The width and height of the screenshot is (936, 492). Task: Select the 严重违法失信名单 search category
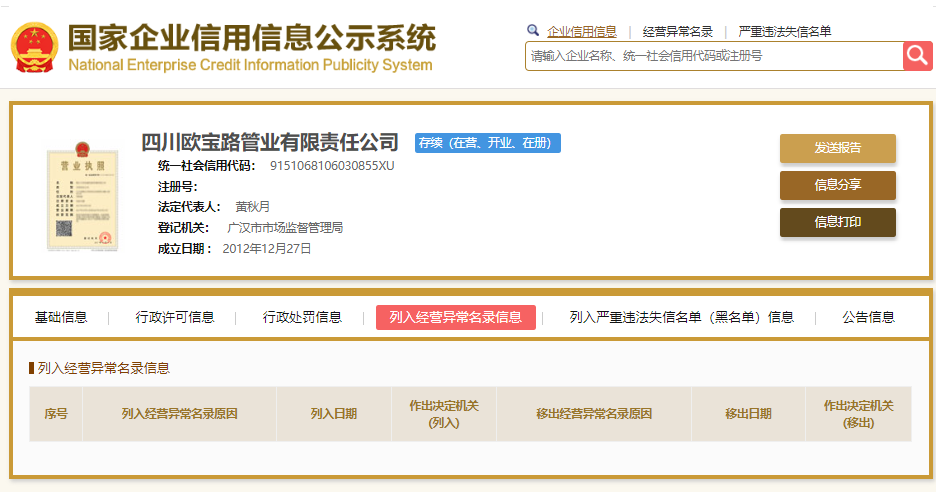(784, 32)
